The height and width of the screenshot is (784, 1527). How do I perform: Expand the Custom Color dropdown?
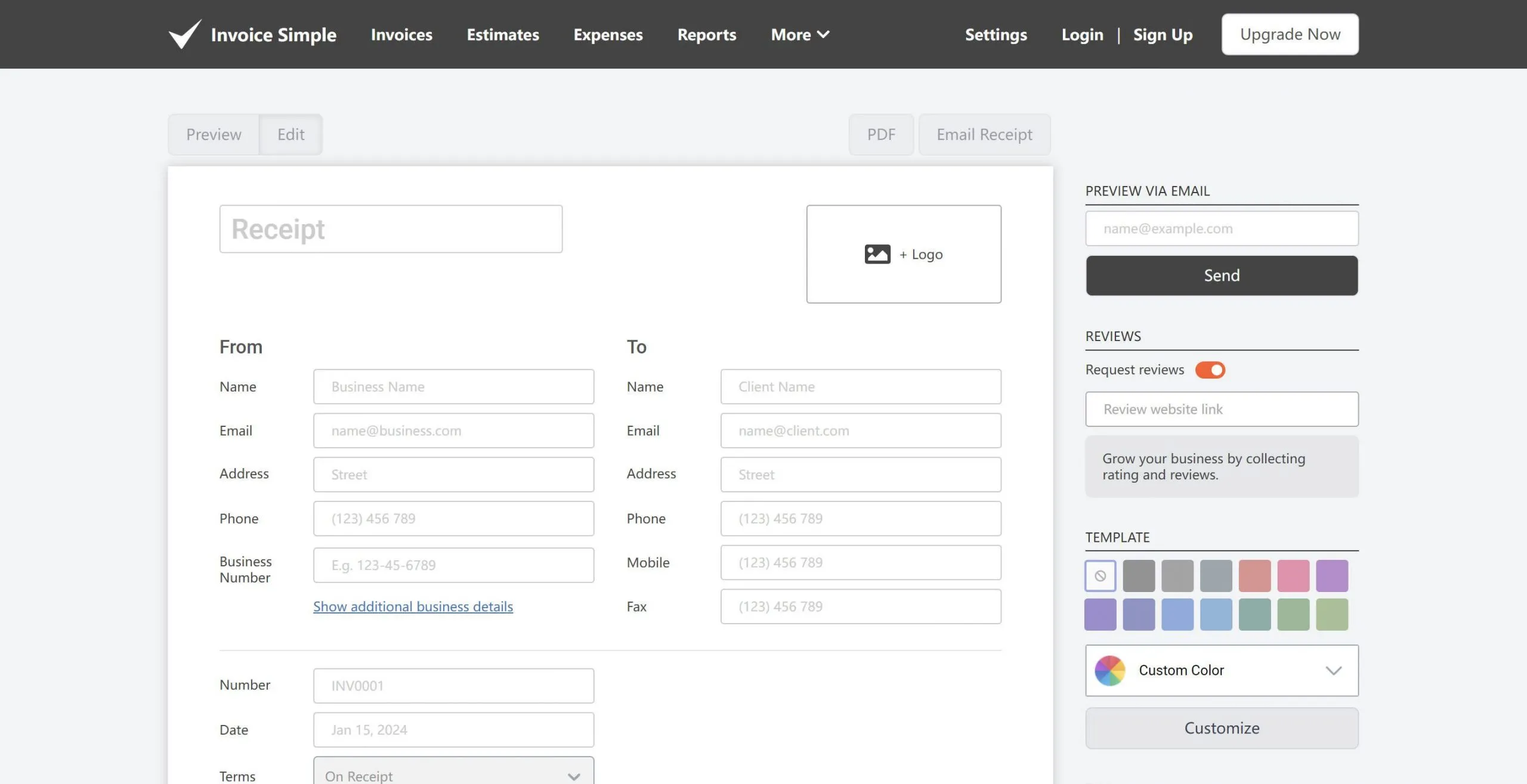1334,670
